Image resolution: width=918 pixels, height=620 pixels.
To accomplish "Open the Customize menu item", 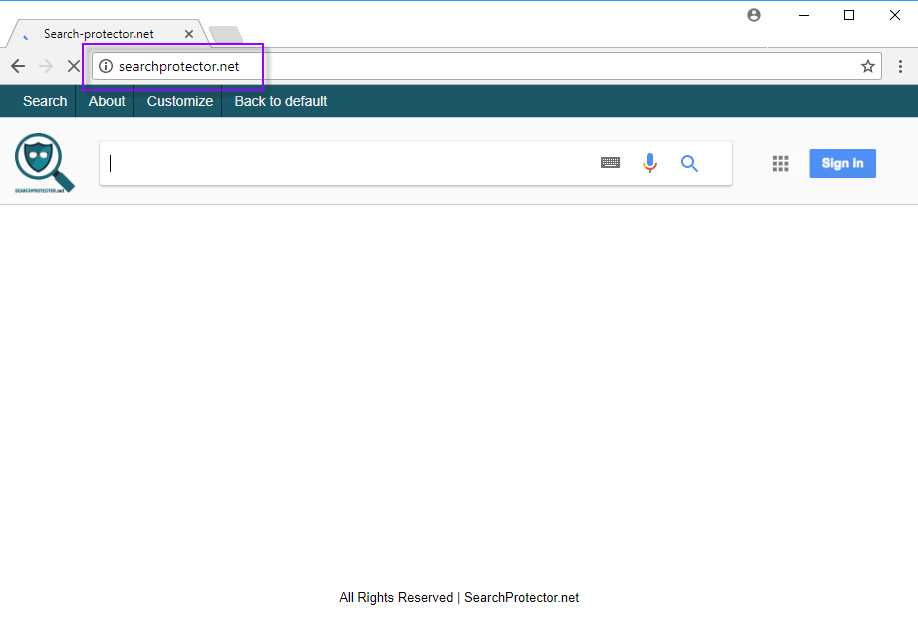I will point(180,101).
